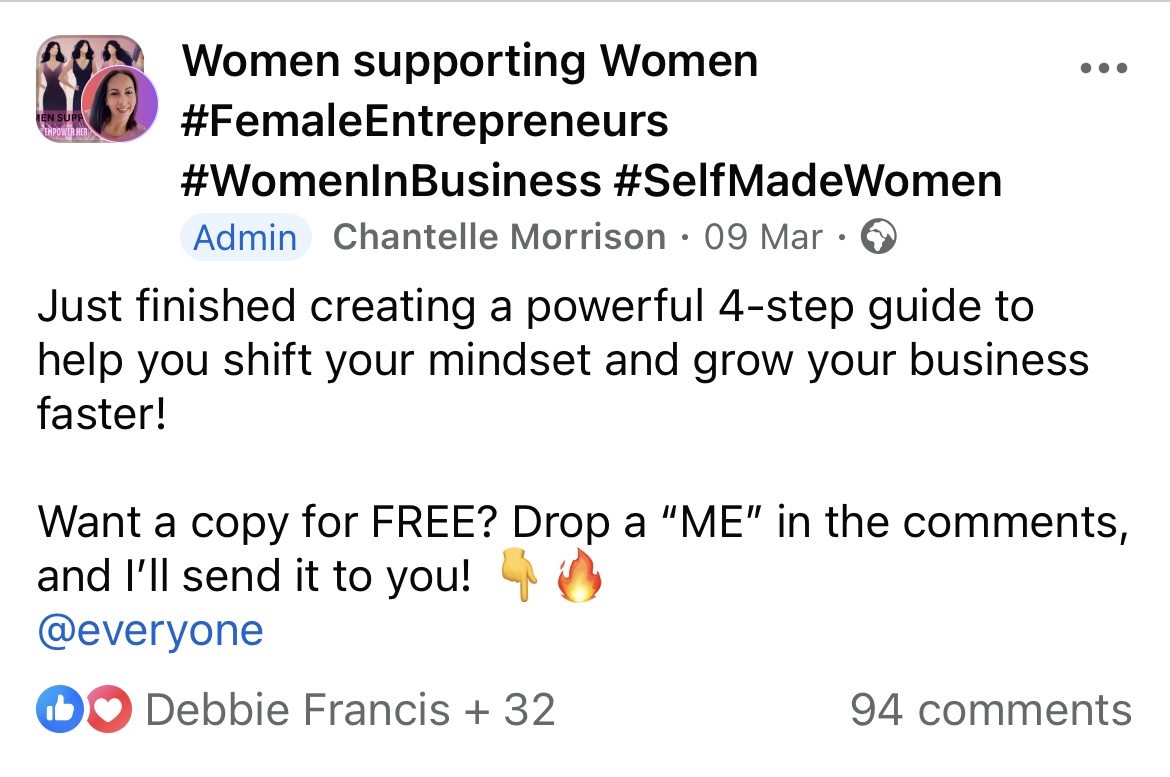Click the 09 Mar post timestamp
1170x777 pixels.
(x=763, y=237)
